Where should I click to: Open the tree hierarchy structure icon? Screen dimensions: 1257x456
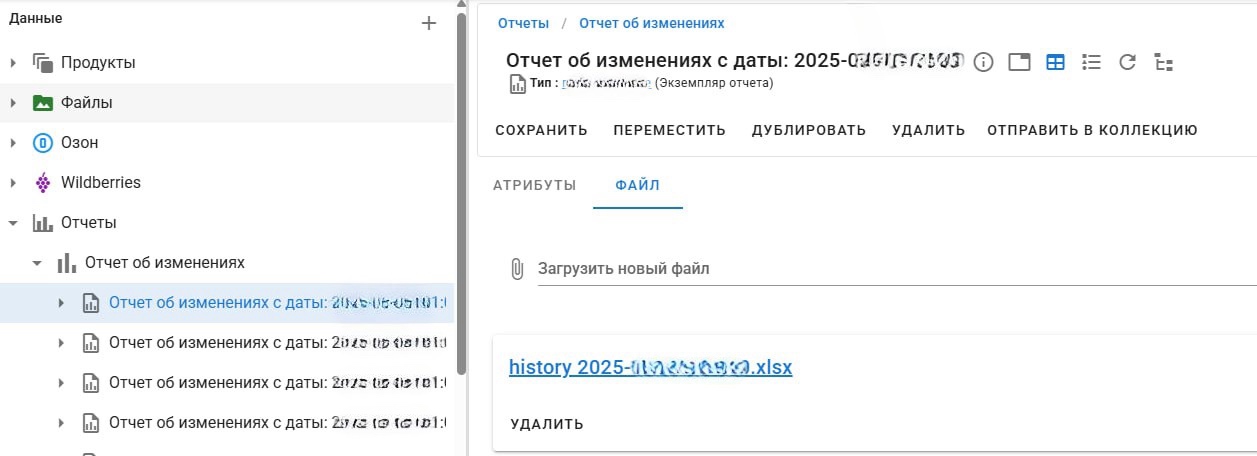click(1163, 62)
